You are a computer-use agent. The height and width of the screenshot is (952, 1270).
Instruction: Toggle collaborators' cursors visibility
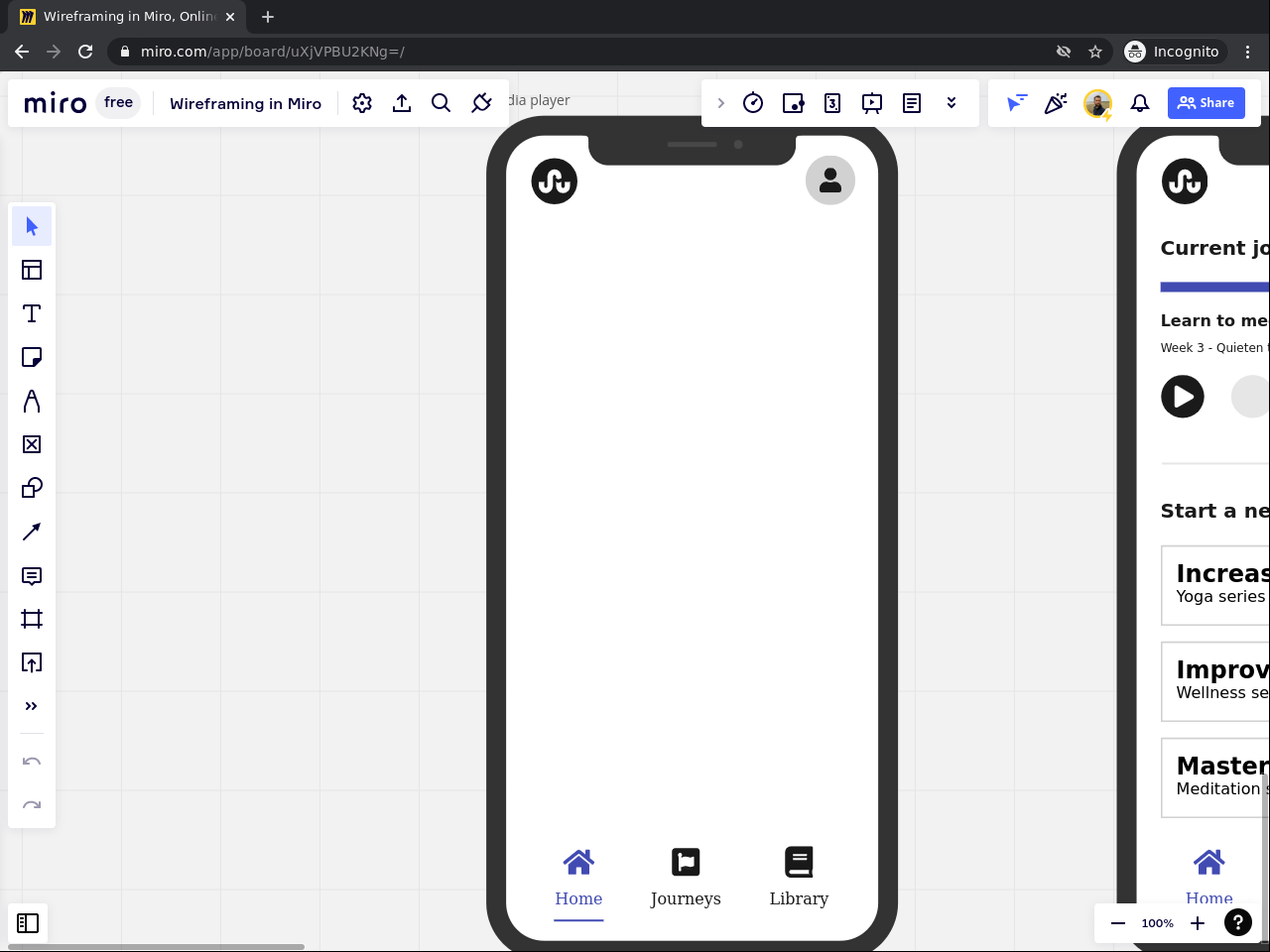(1016, 103)
